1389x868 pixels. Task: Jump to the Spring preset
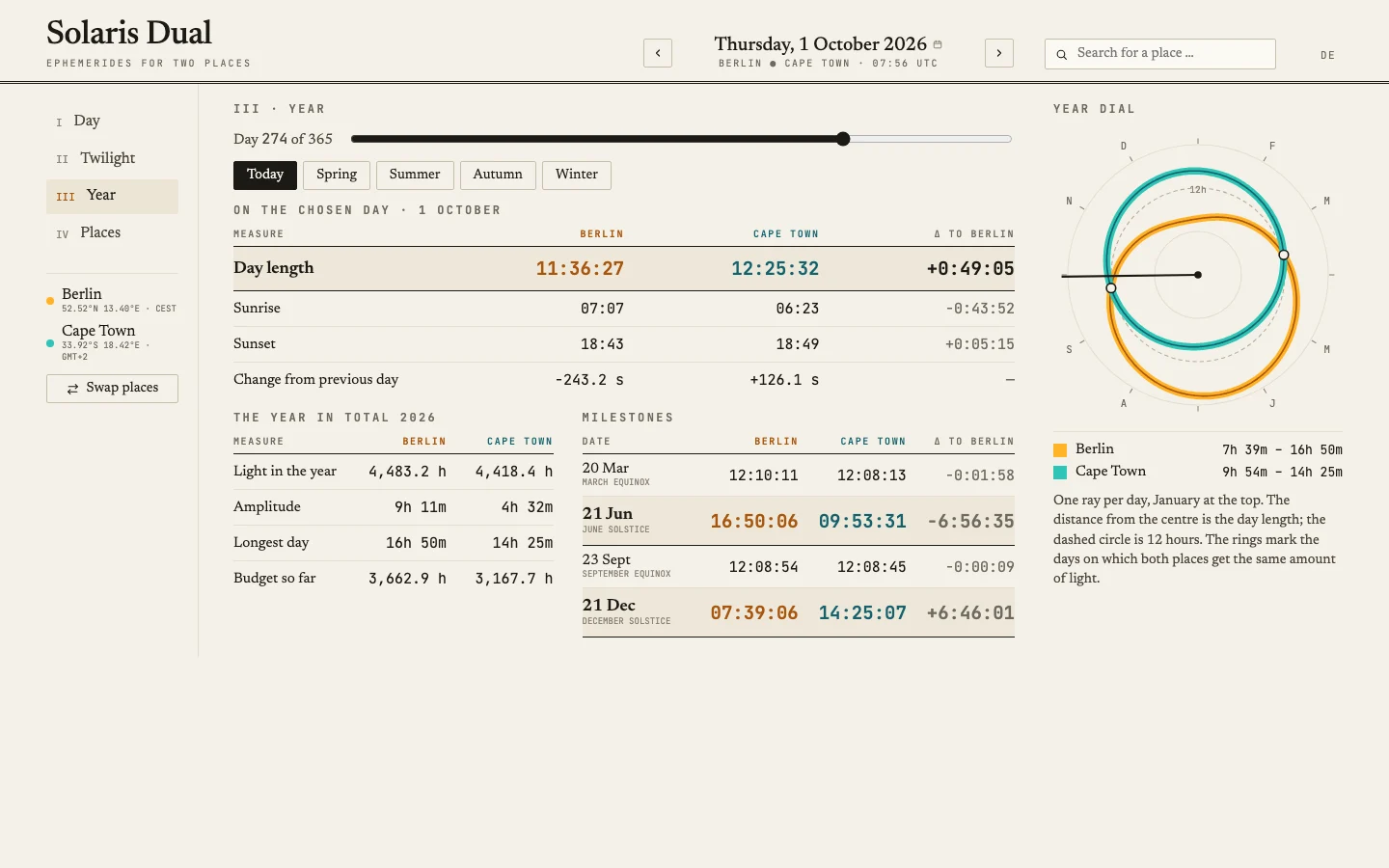[x=337, y=175]
